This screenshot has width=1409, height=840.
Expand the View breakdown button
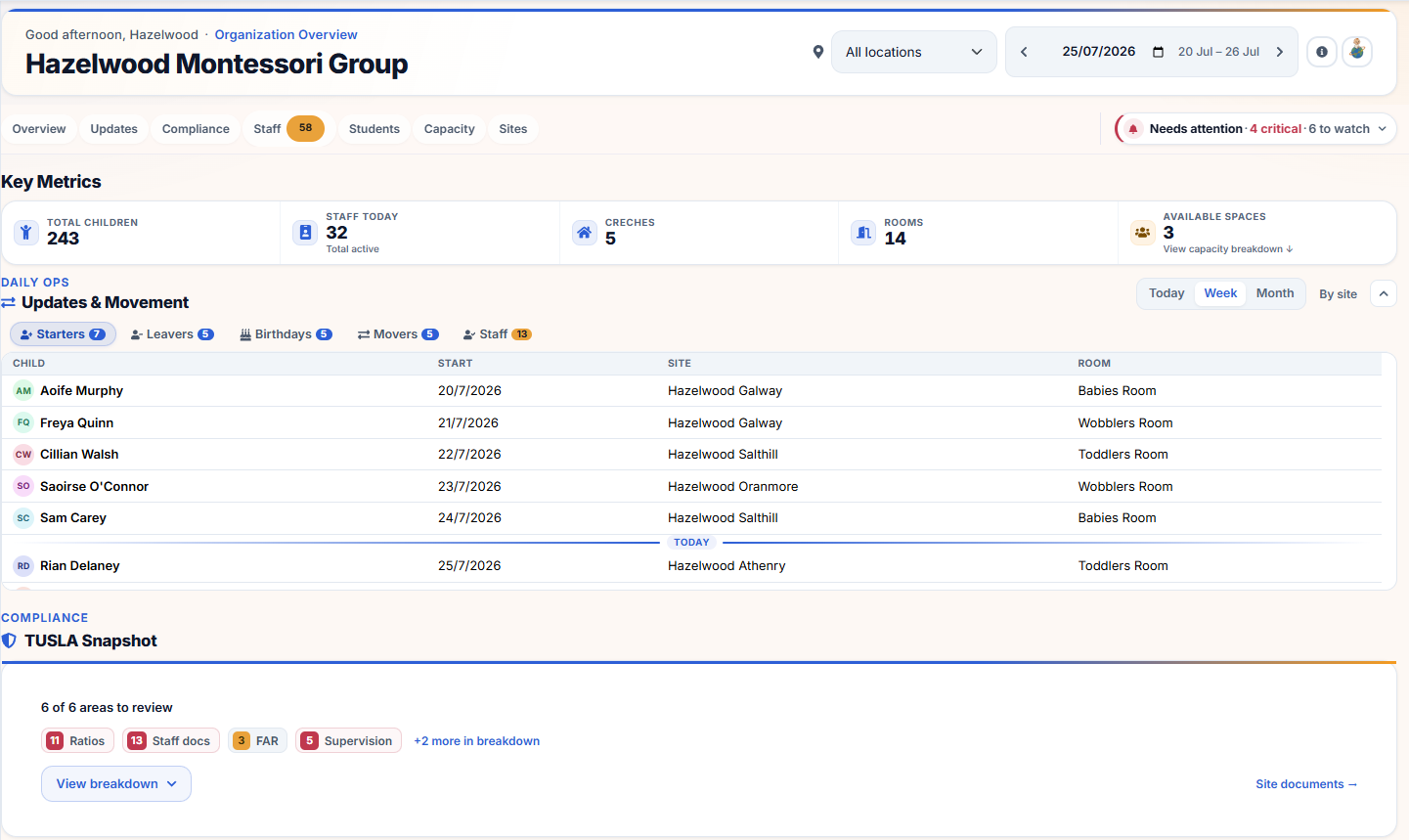pyautogui.click(x=116, y=784)
